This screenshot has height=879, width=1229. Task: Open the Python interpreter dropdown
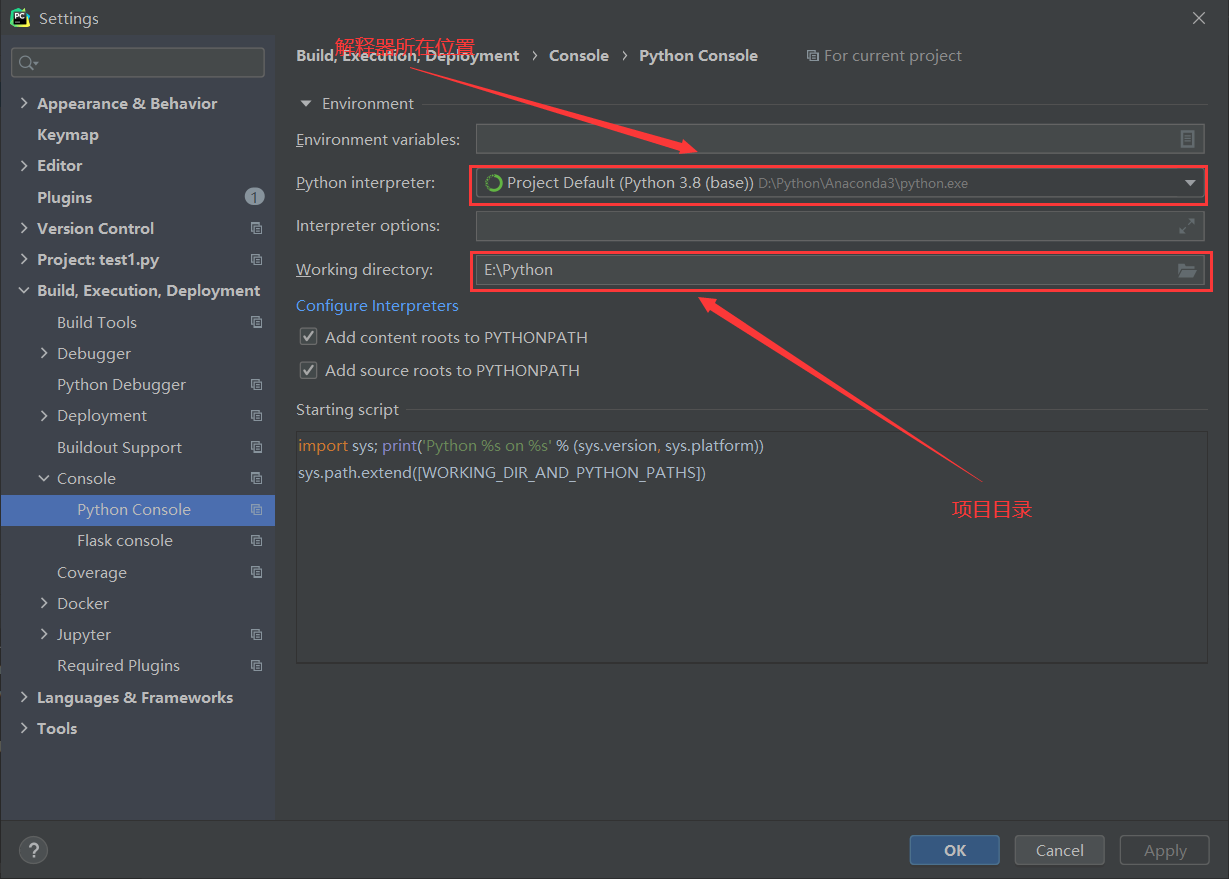click(x=1189, y=183)
